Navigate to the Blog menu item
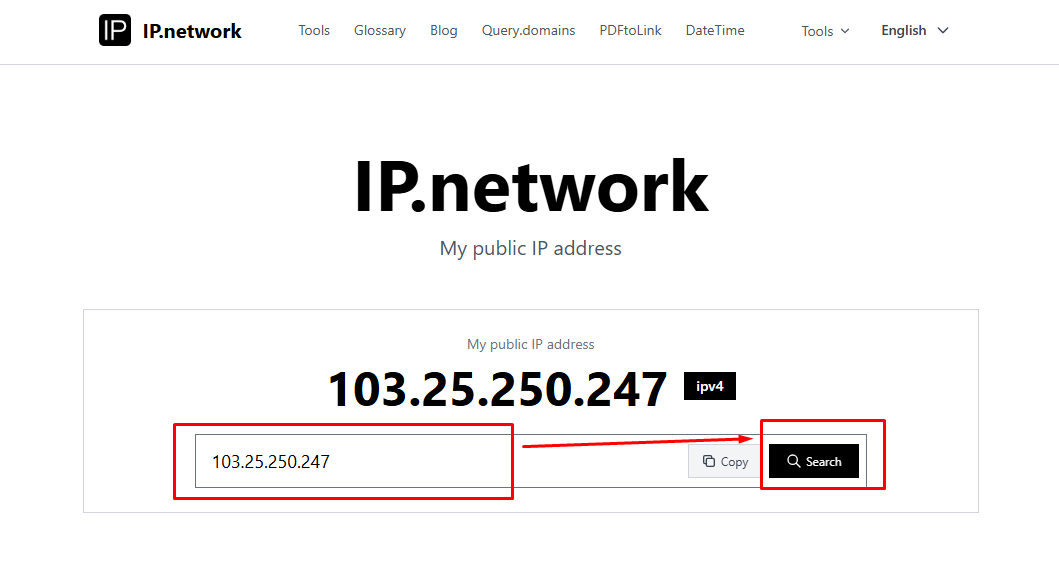1059x583 pixels. click(x=443, y=30)
